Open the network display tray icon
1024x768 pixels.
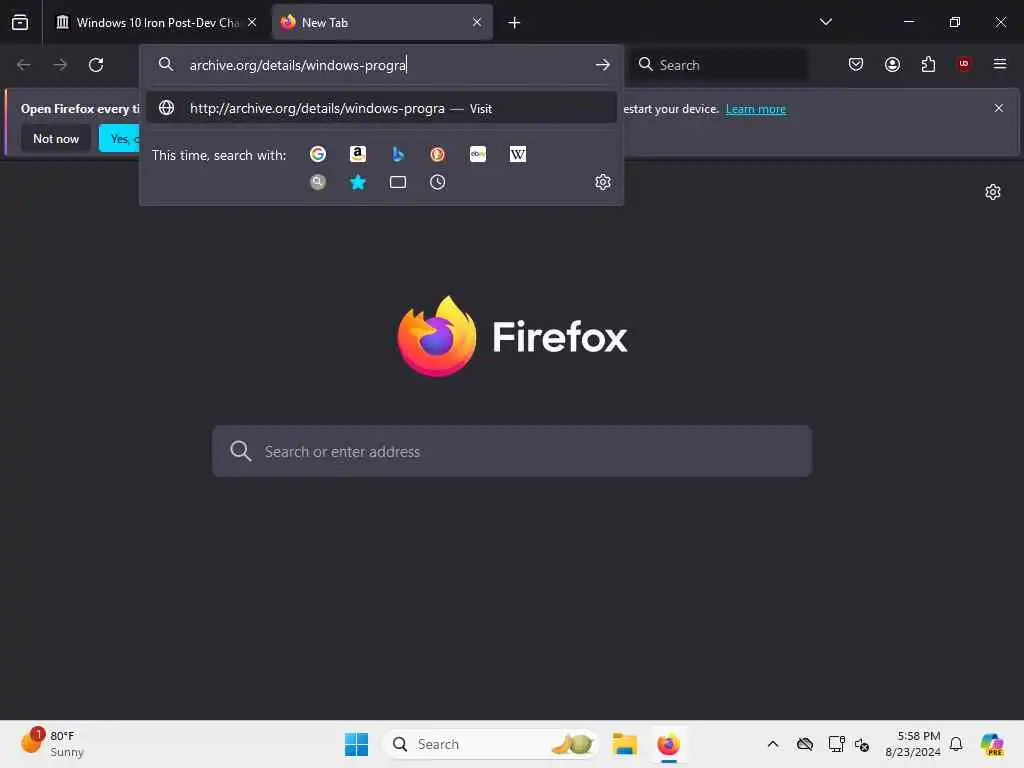point(836,744)
